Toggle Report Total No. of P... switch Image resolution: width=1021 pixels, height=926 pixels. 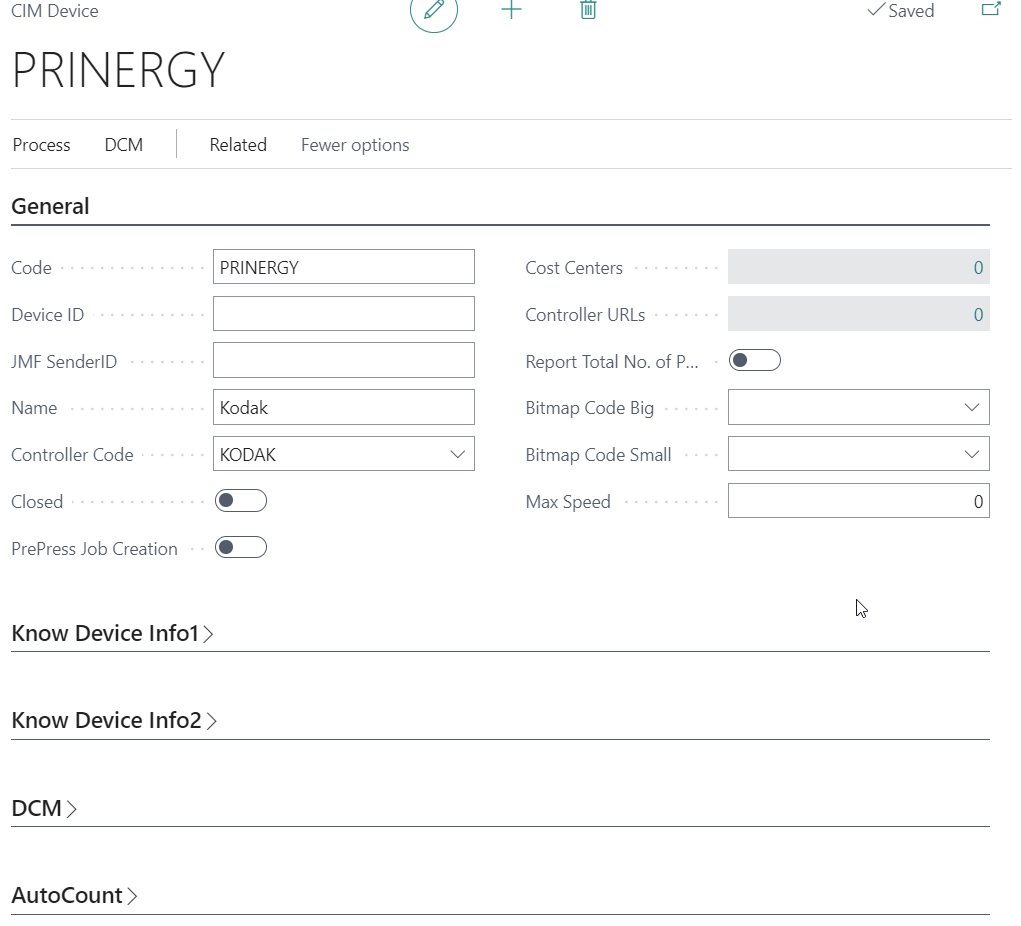[x=754, y=361]
